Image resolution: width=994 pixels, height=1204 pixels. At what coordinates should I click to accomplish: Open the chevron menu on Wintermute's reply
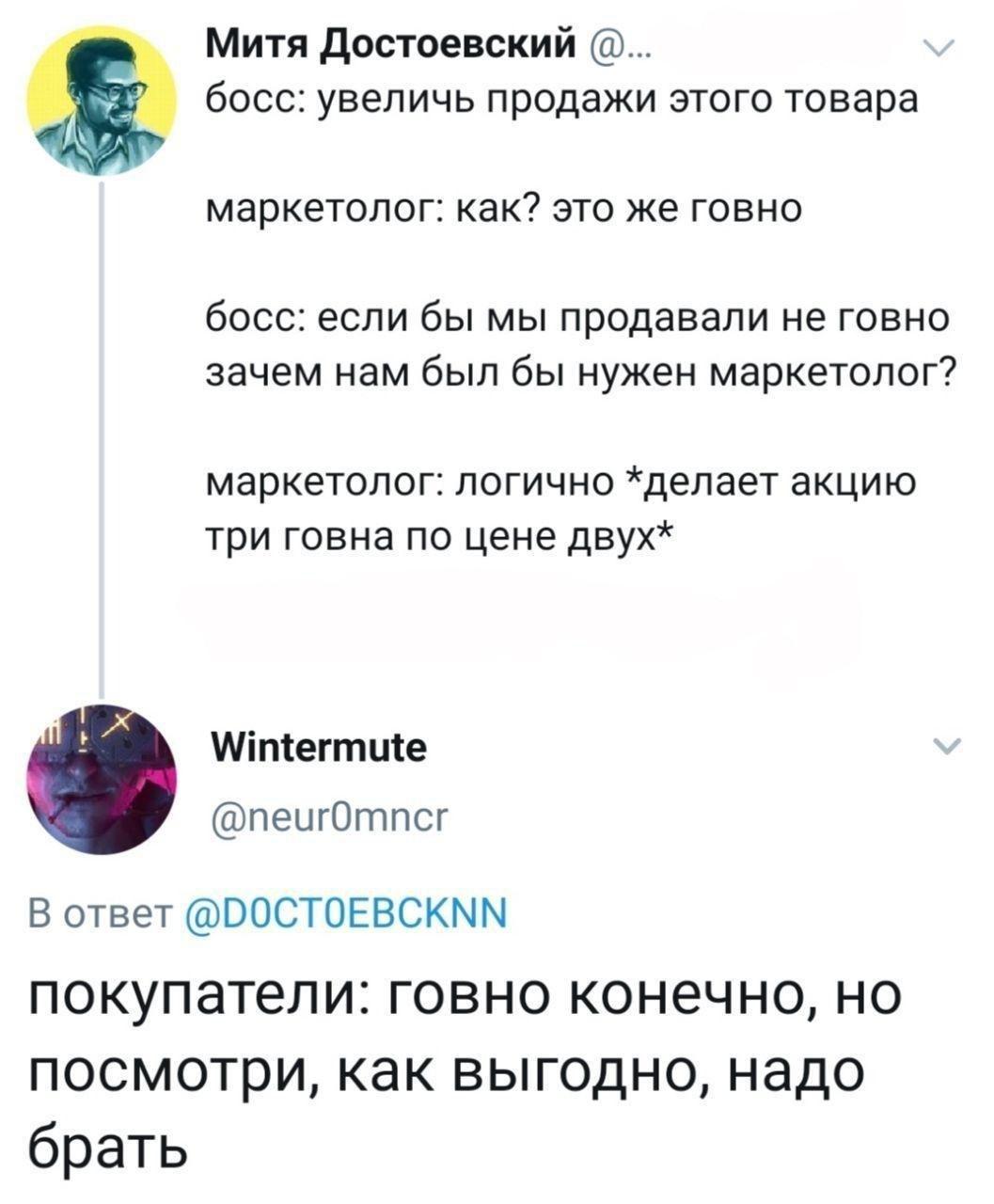[944, 747]
